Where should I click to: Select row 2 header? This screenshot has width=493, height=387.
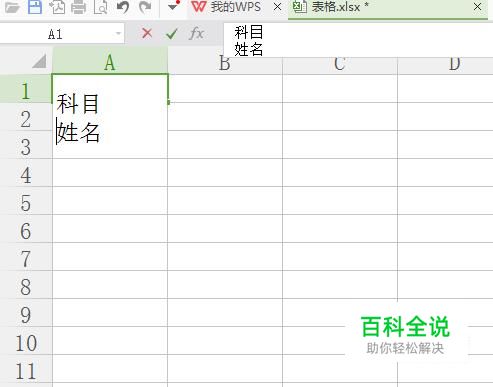[26, 117]
